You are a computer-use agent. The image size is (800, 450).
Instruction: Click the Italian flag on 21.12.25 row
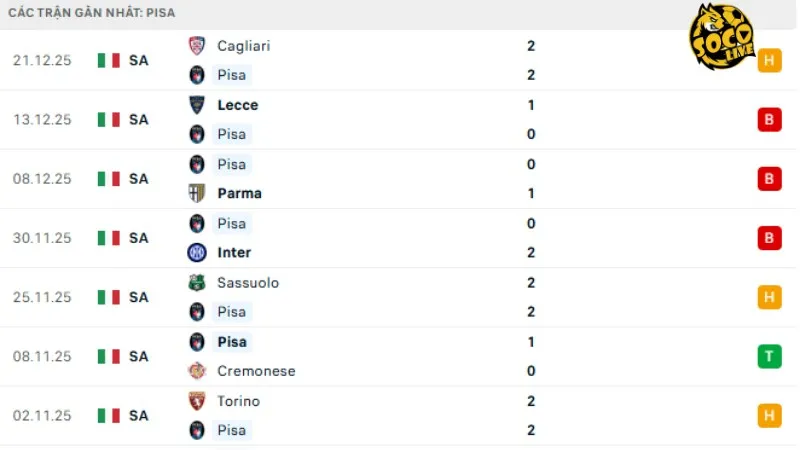[x=108, y=60]
